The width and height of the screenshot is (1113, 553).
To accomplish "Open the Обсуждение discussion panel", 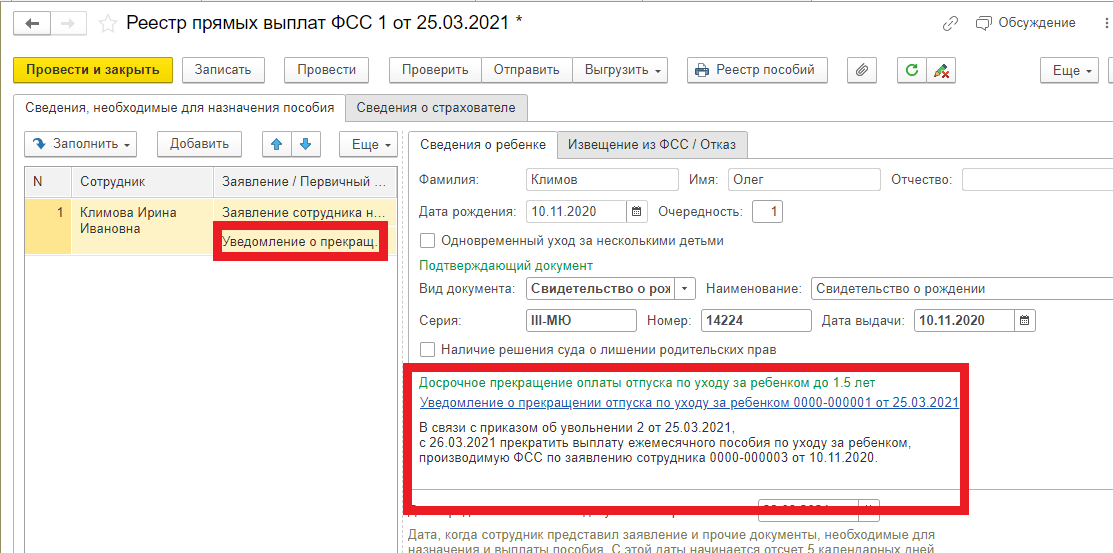I will tap(1026, 23).
